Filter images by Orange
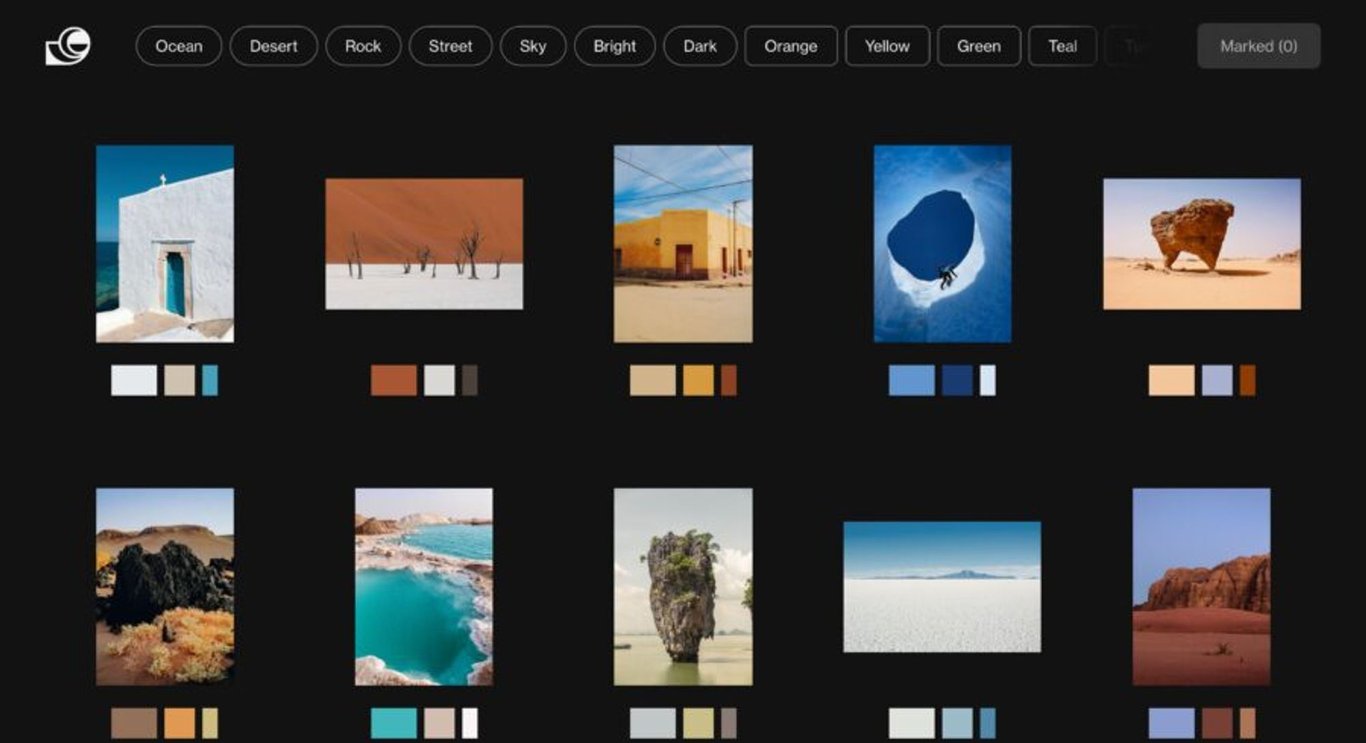 coord(790,46)
